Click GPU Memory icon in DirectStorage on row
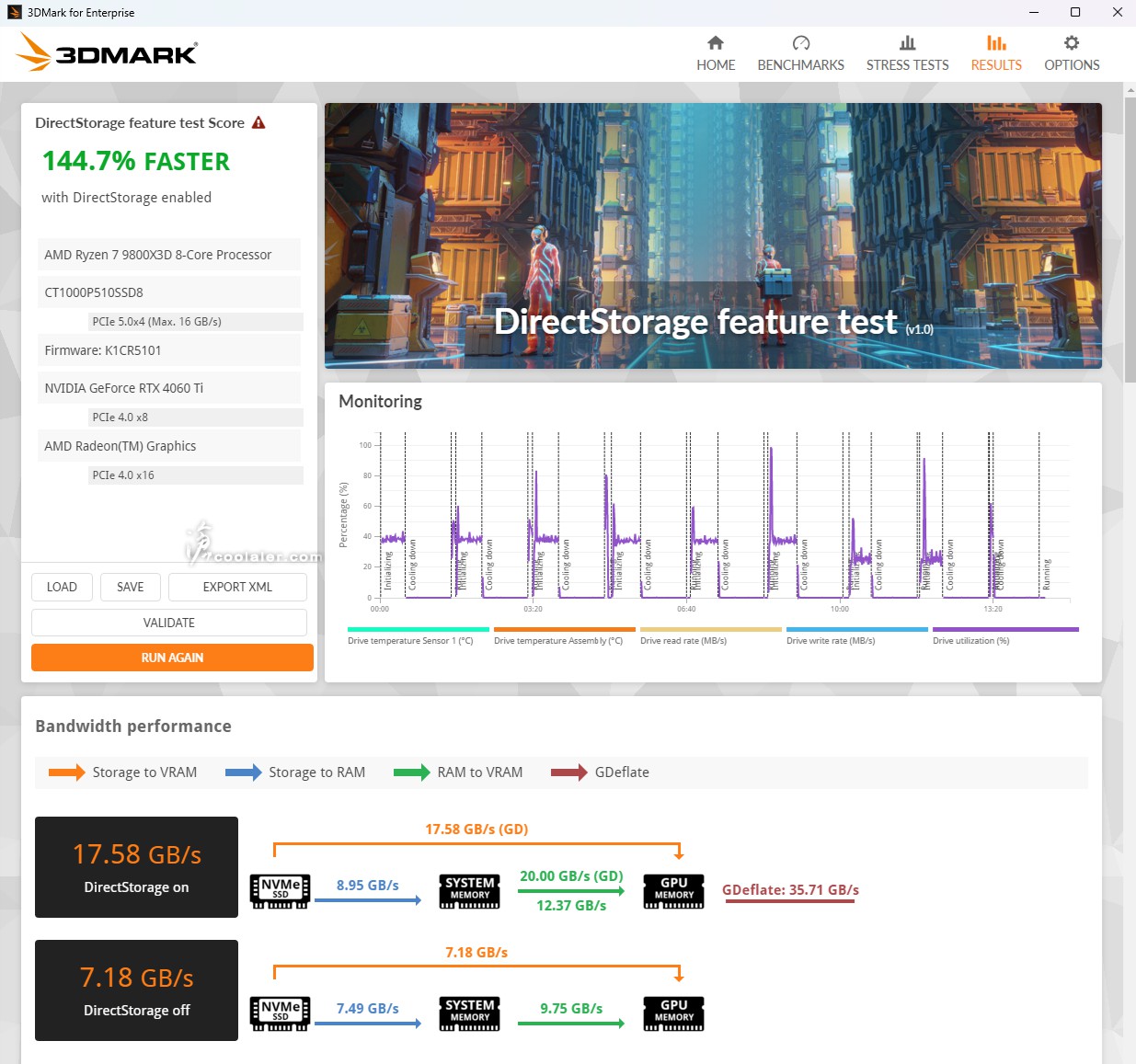1136x1064 pixels. pos(674,891)
